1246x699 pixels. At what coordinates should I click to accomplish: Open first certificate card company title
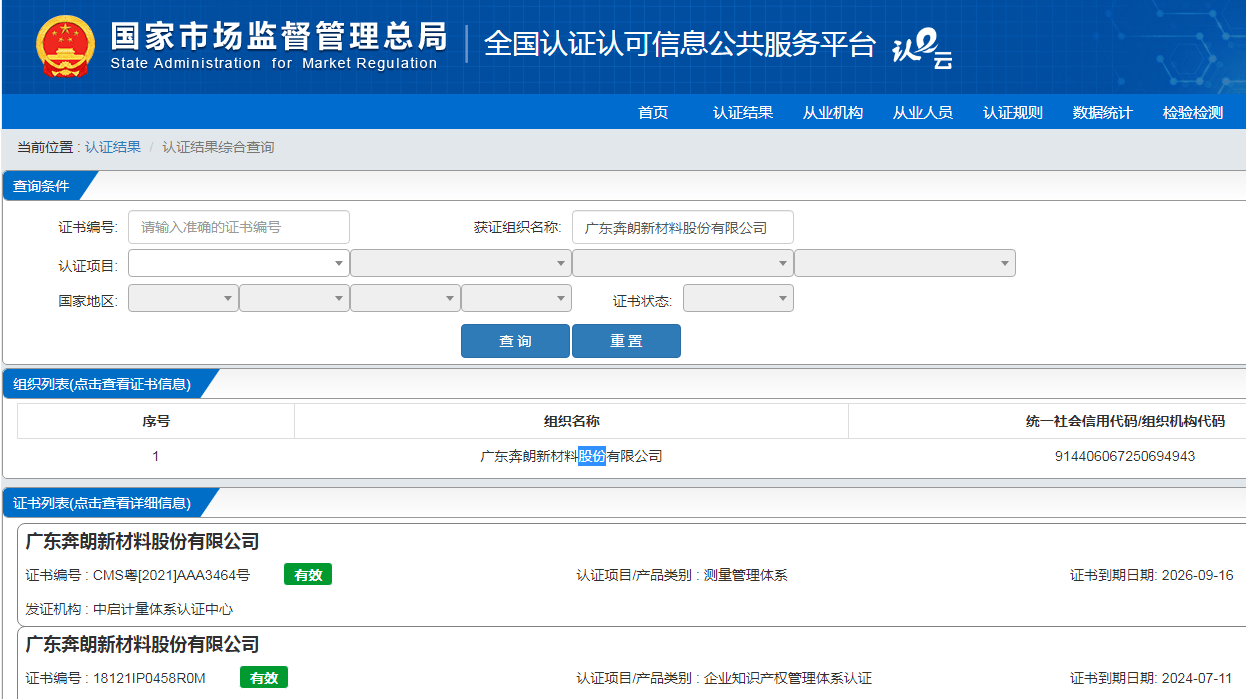pos(142,541)
